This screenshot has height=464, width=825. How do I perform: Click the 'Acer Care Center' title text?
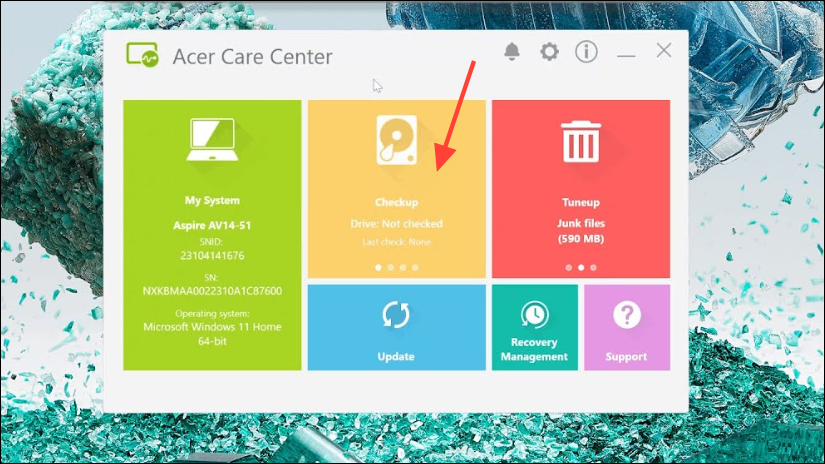[x=253, y=57]
